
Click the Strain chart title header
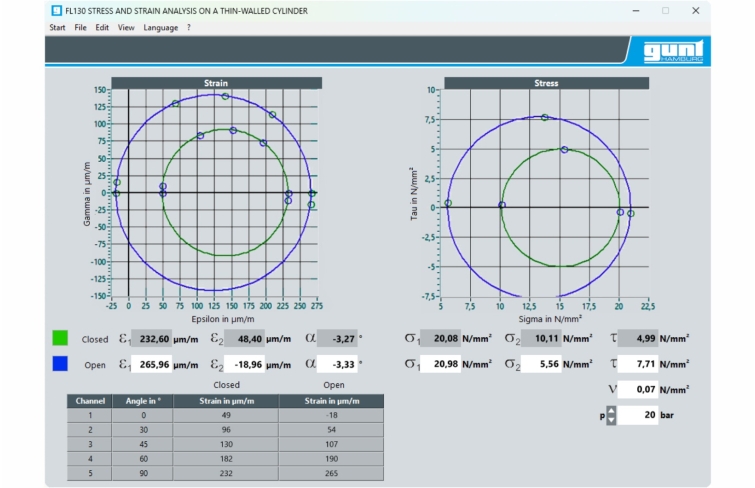point(216,83)
